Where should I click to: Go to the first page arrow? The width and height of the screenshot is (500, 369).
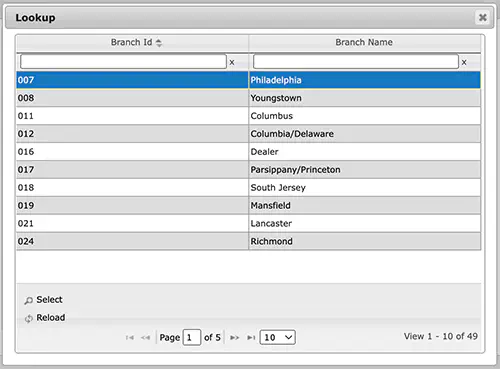click(x=130, y=338)
